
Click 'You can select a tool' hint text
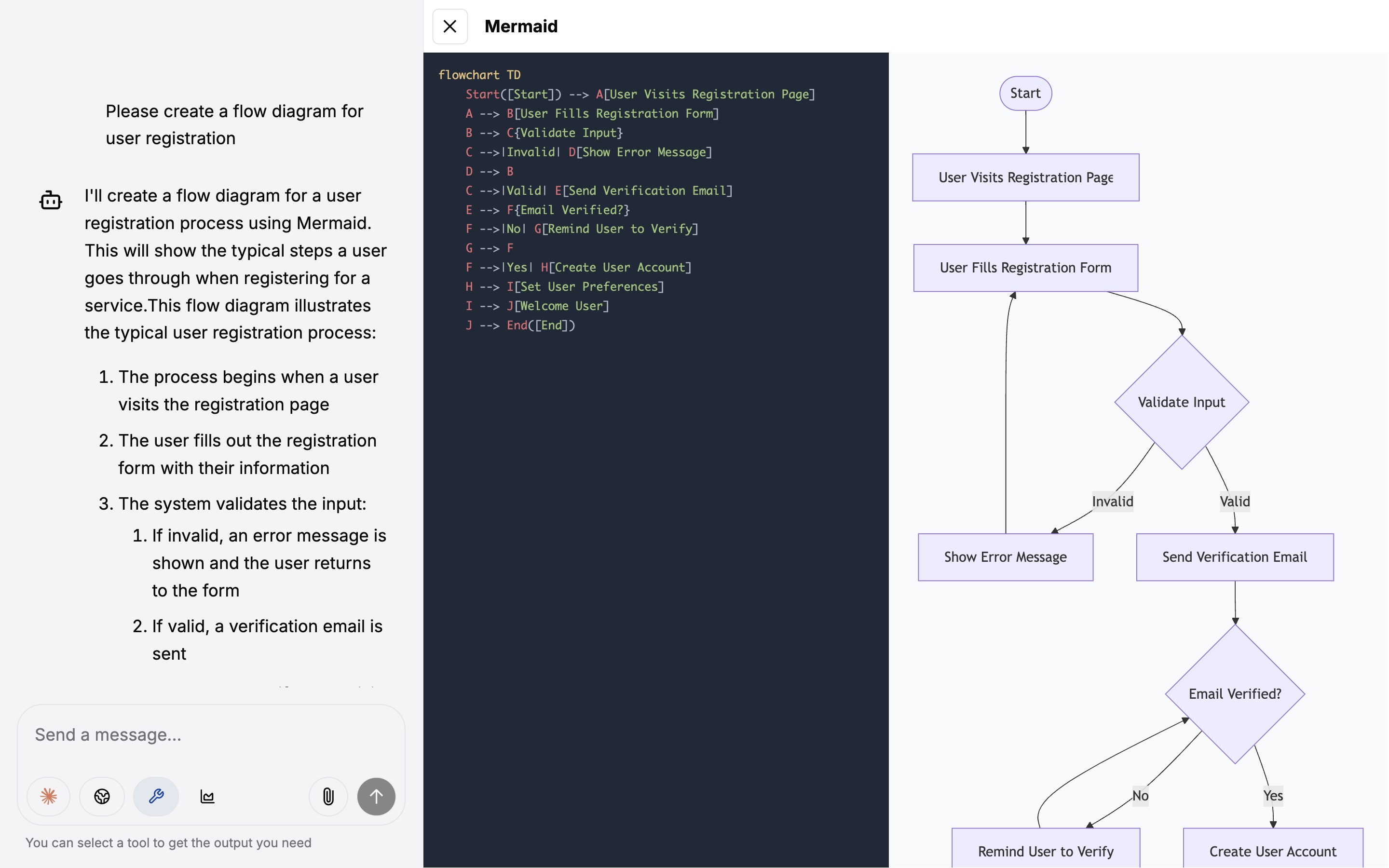(168, 843)
